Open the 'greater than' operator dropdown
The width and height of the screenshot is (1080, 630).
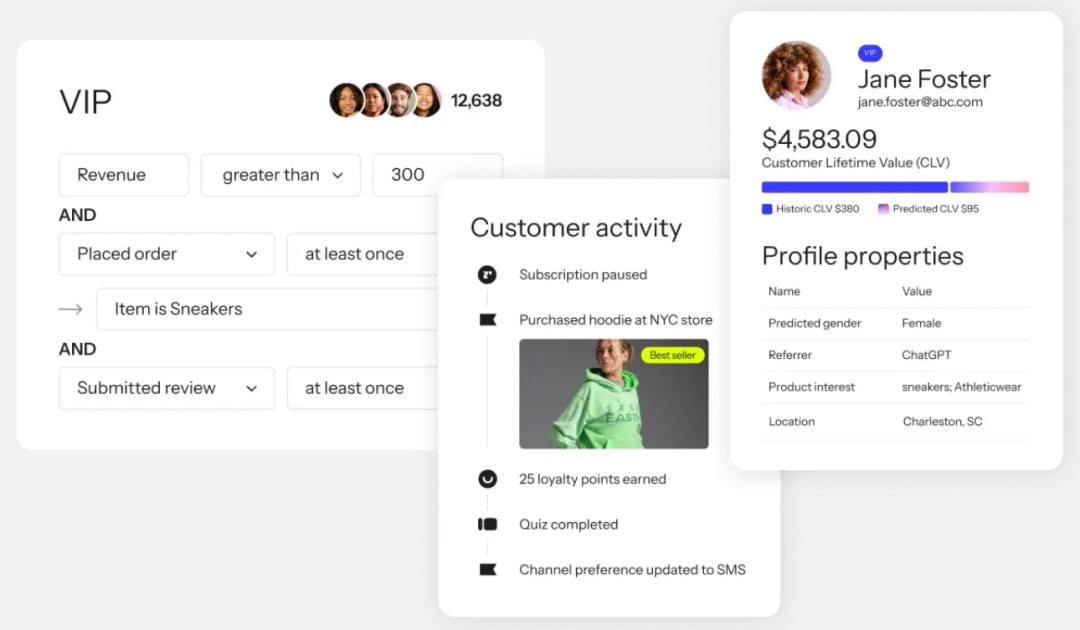[281, 175]
